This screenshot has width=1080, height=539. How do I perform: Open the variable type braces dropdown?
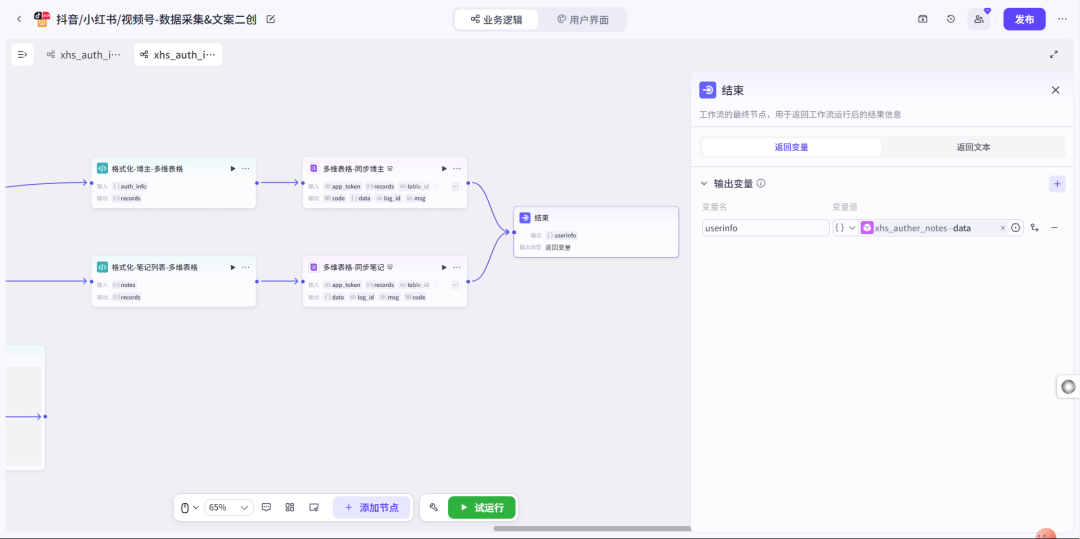845,228
